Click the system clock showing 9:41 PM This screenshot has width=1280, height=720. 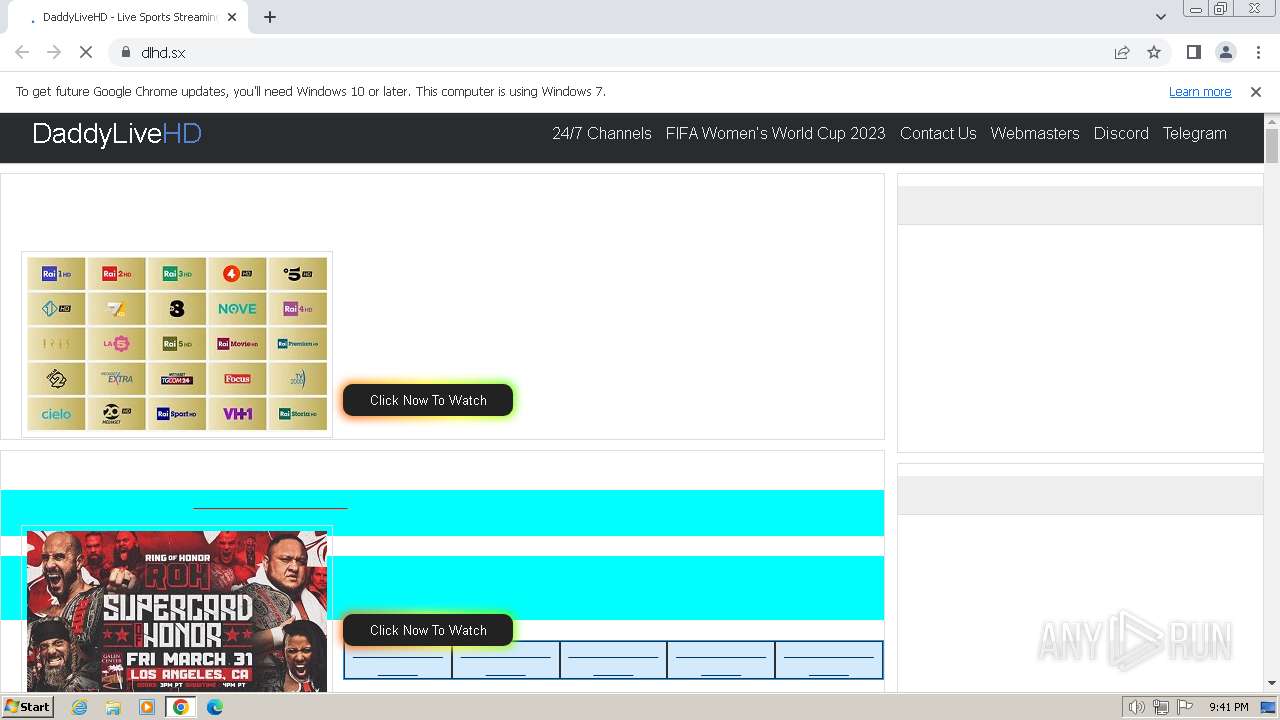[x=1228, y=707]
